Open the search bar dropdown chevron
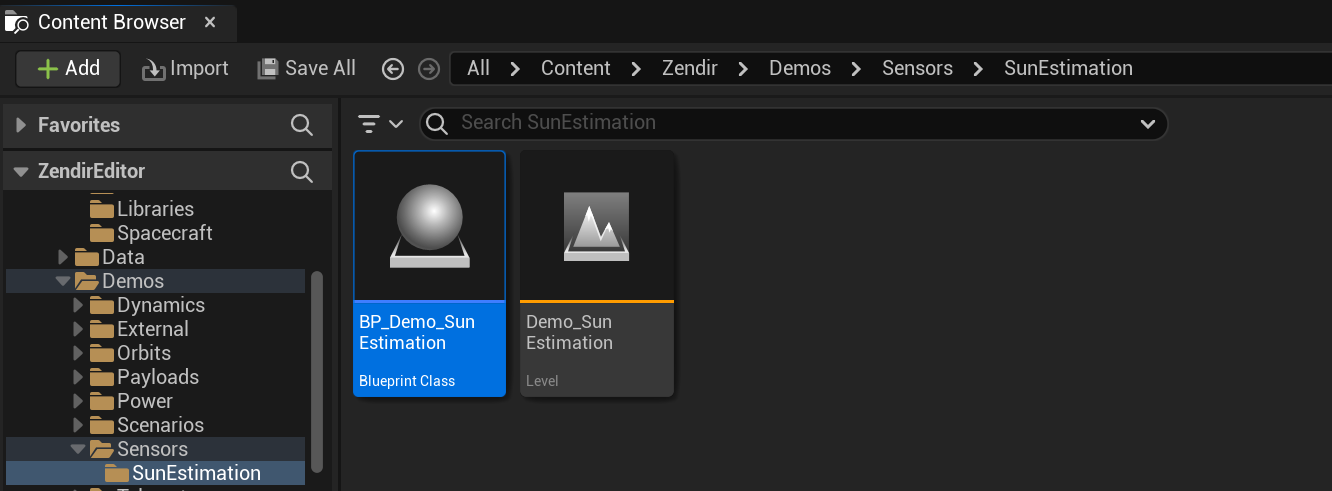Viewport: 1332px width, 491px height. point(1147,123)
